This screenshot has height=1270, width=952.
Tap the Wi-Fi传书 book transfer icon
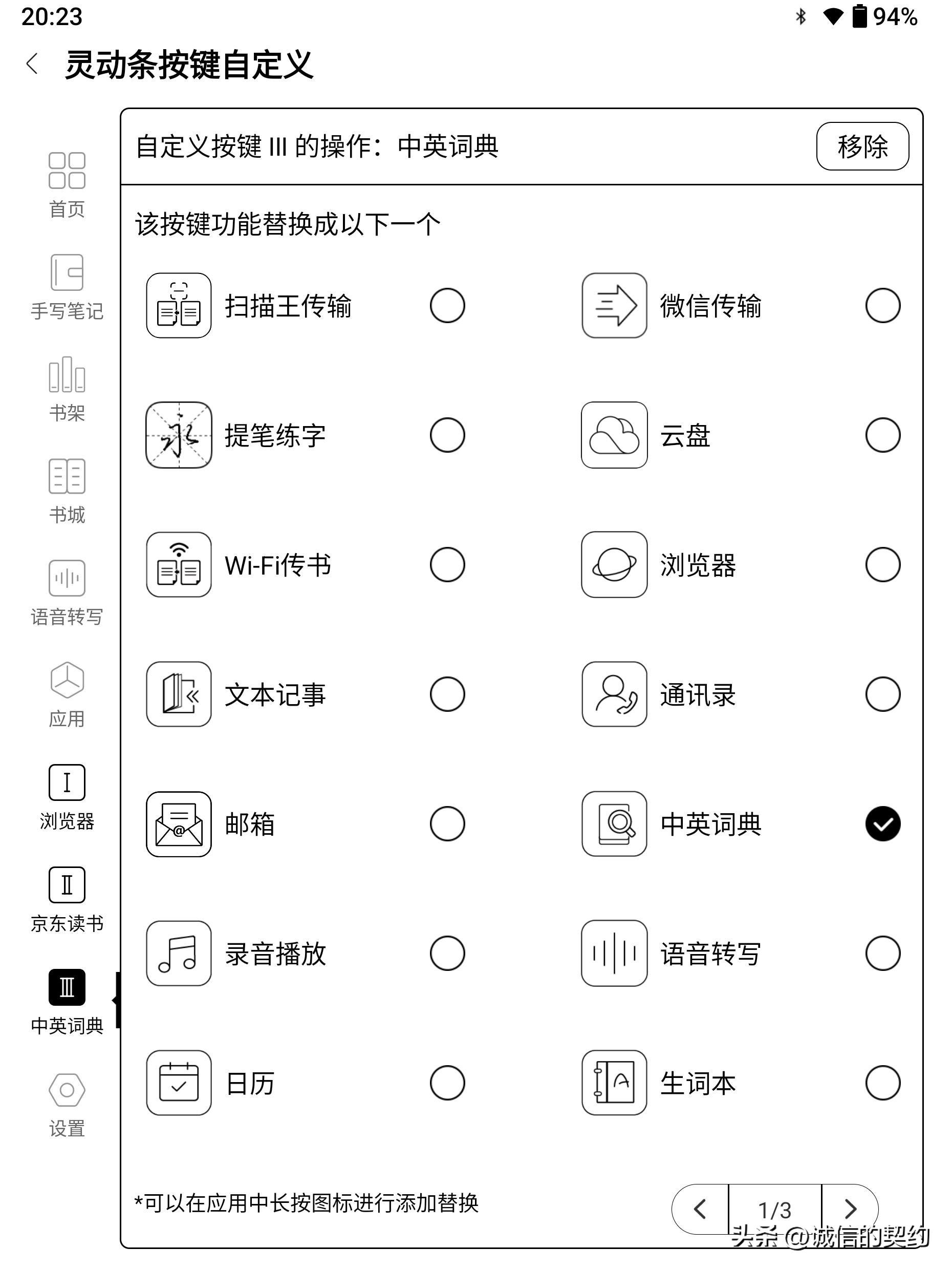(179, 565)
